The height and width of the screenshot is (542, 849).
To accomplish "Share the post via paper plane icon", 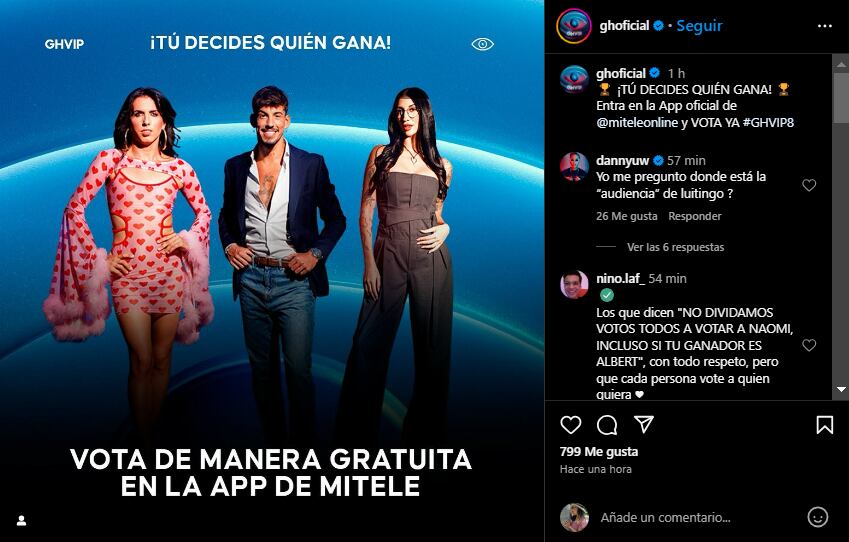I will click(x=644, y=425).
